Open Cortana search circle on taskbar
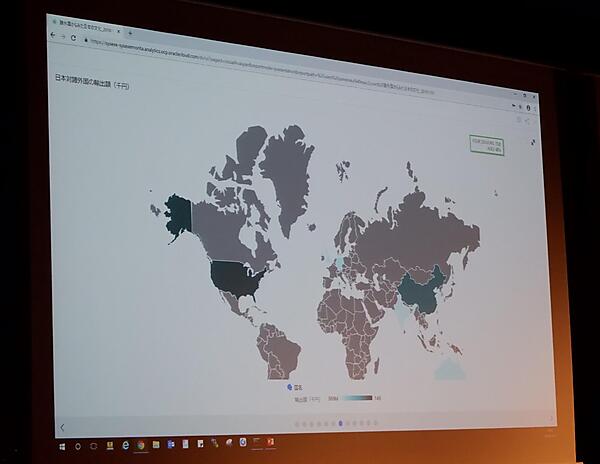 point(78,446)
